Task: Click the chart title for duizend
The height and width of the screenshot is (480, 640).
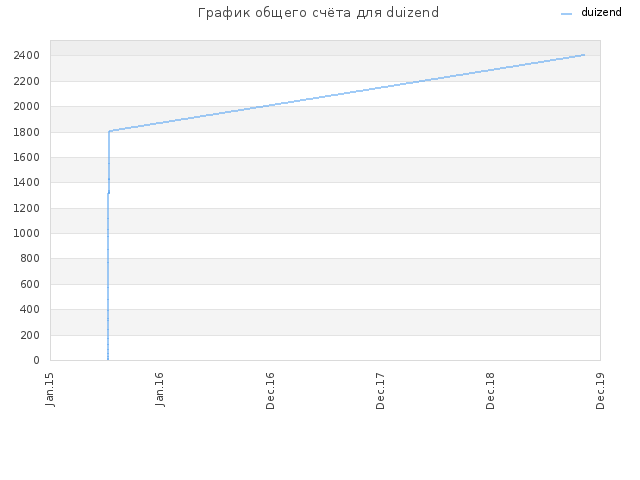Action: [x=318, y=13]
